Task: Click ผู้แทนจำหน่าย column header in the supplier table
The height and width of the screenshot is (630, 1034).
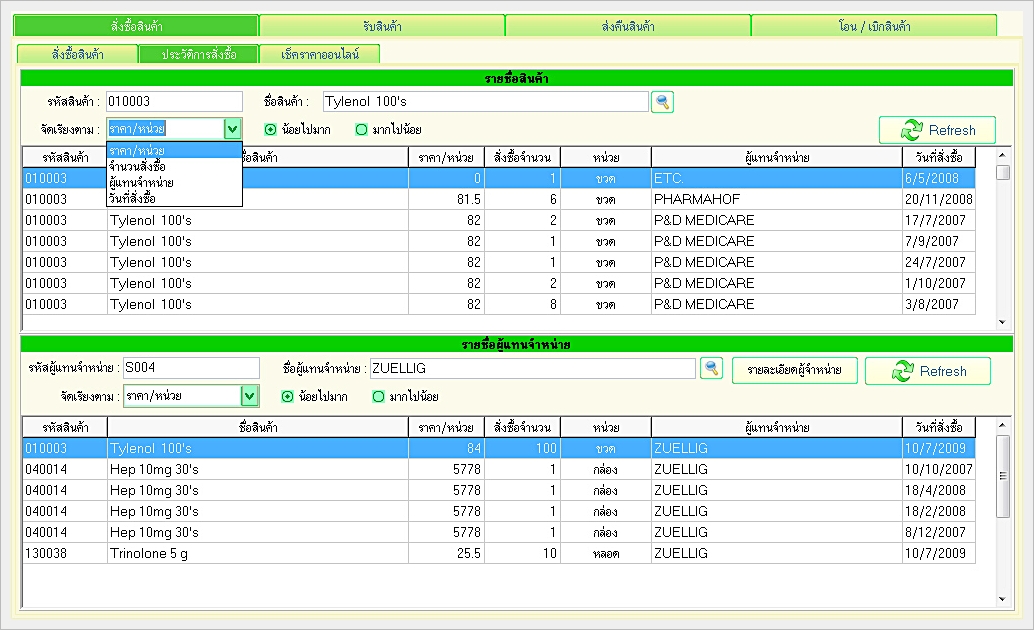Action: [x=777, y=427]
